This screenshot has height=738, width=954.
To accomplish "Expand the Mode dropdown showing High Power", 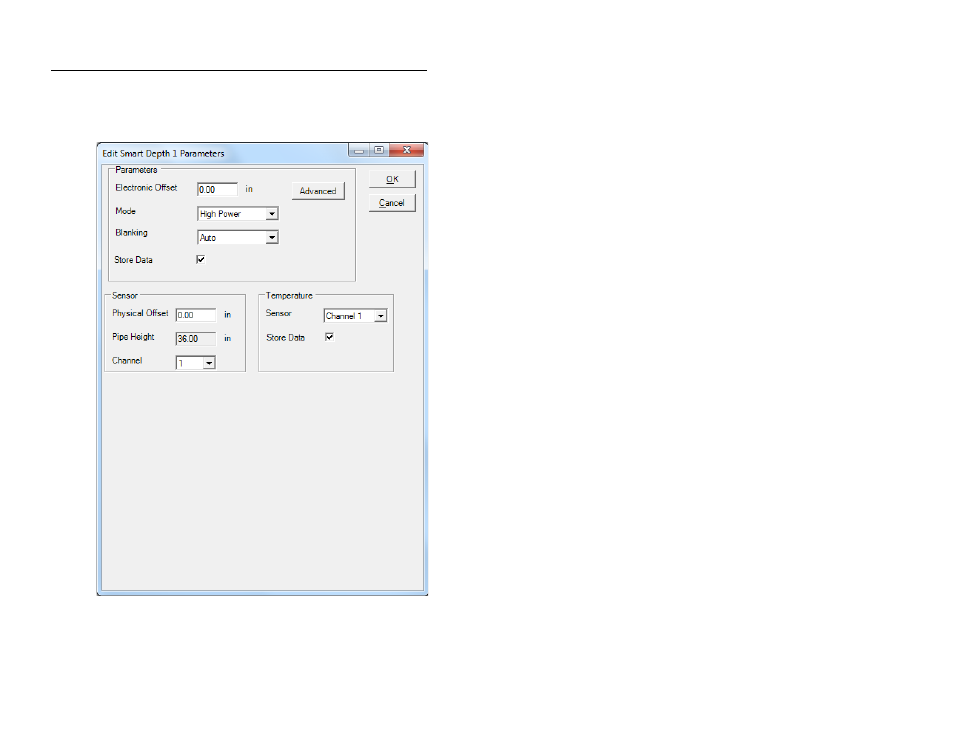I will pyautogui.click(x=237, y=214).
